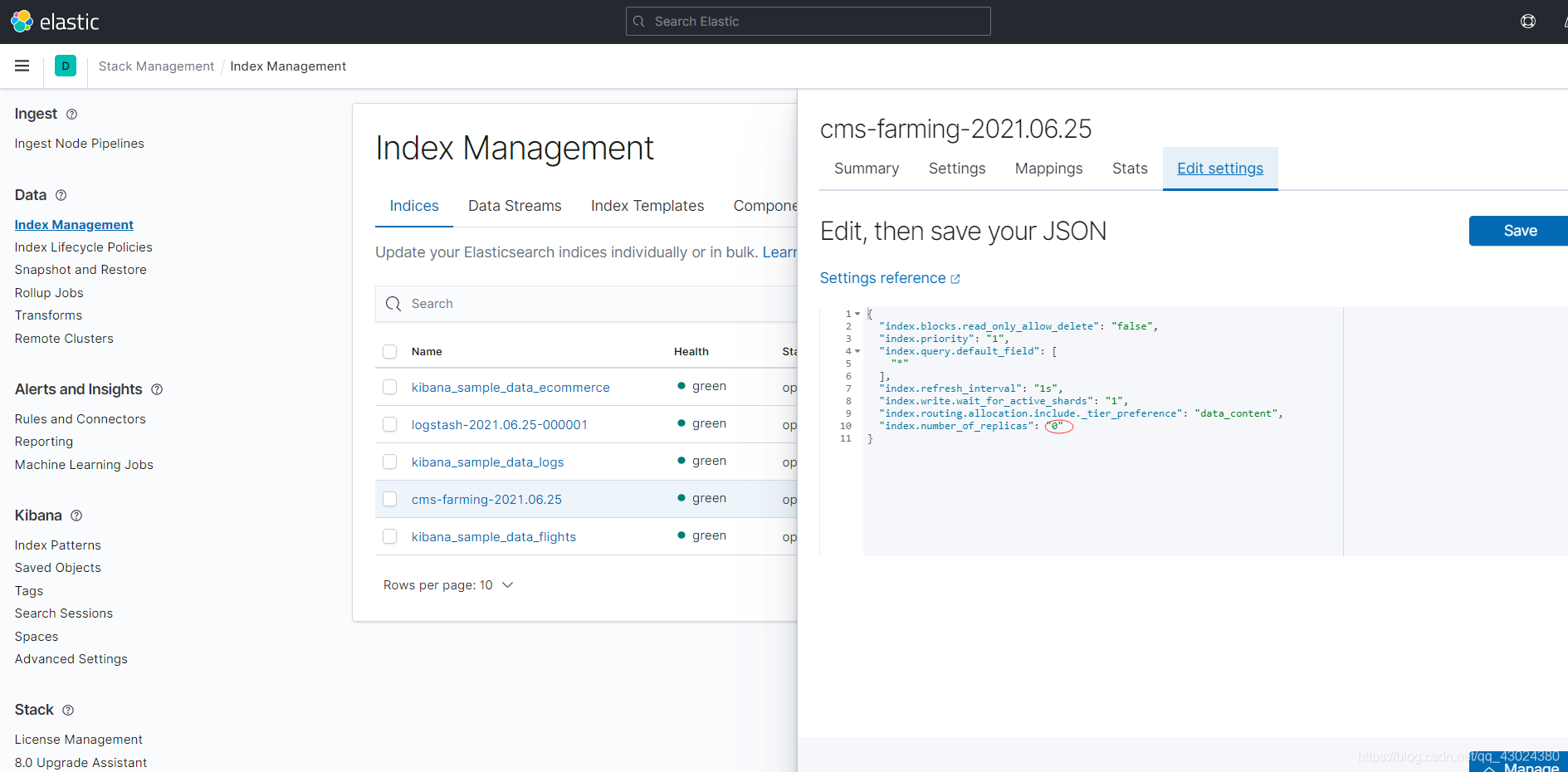Go to Rollup Jobs
1568x772 pixels.
pyautogui.click(x=49, y=293)
